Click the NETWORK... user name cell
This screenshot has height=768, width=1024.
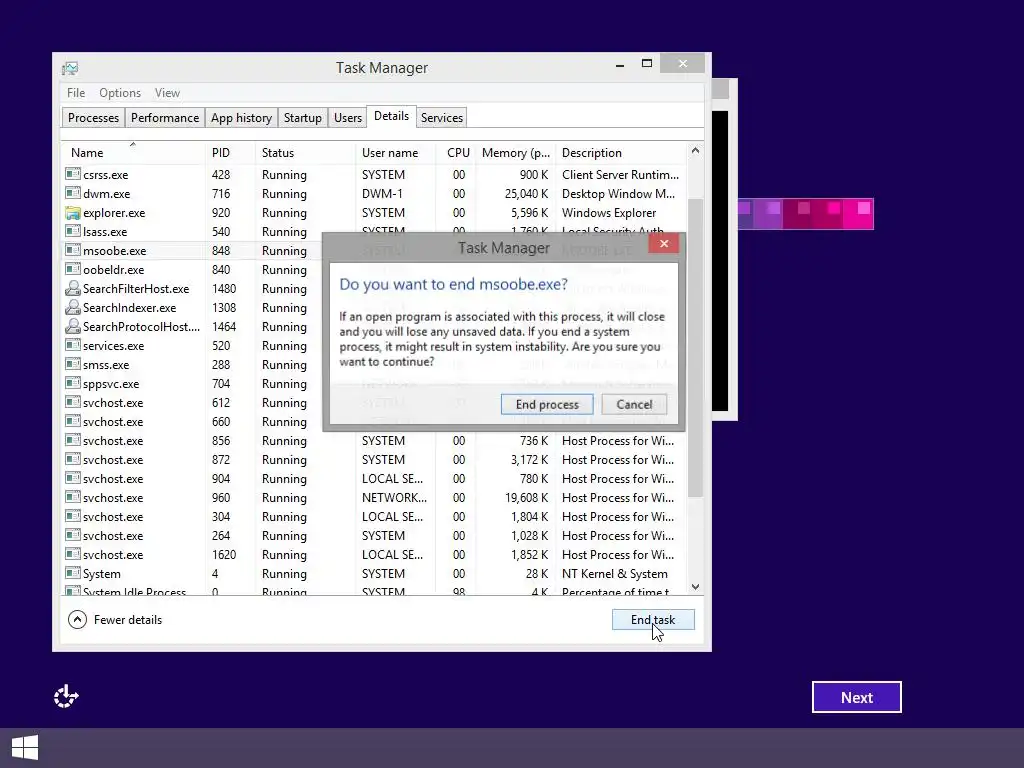[x=394, y=498]
